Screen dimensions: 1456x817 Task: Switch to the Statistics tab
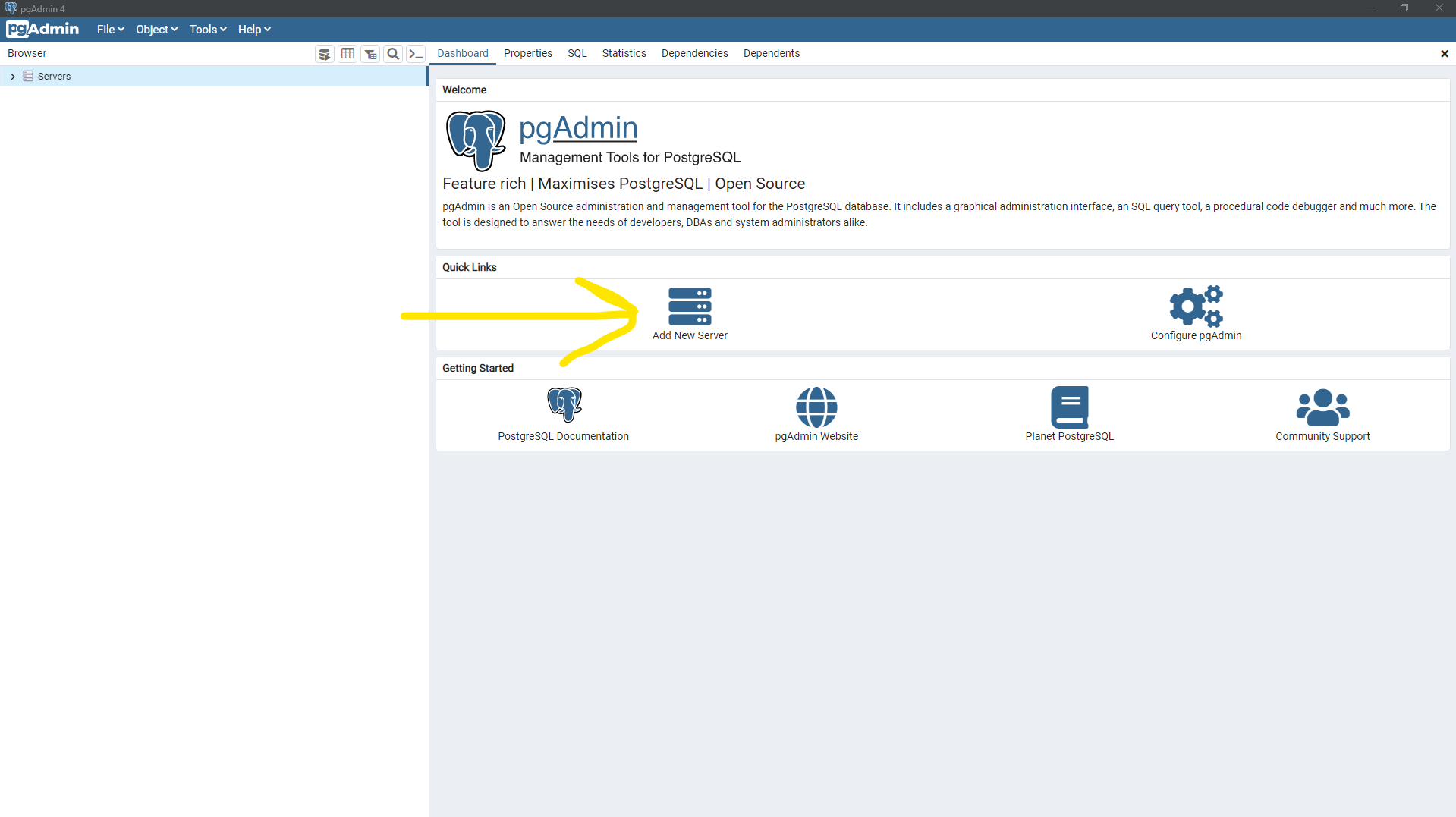pyautogui.click(x=624, y=53)
